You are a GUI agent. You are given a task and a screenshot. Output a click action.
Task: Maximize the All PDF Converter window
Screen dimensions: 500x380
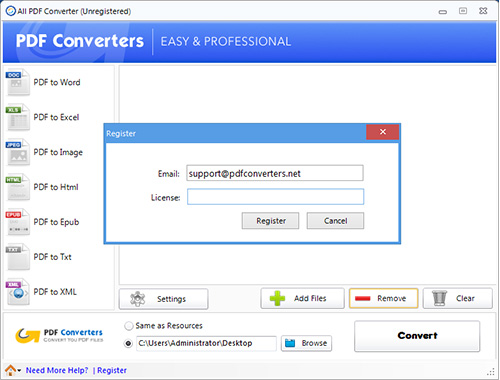[x=463, y=11]
